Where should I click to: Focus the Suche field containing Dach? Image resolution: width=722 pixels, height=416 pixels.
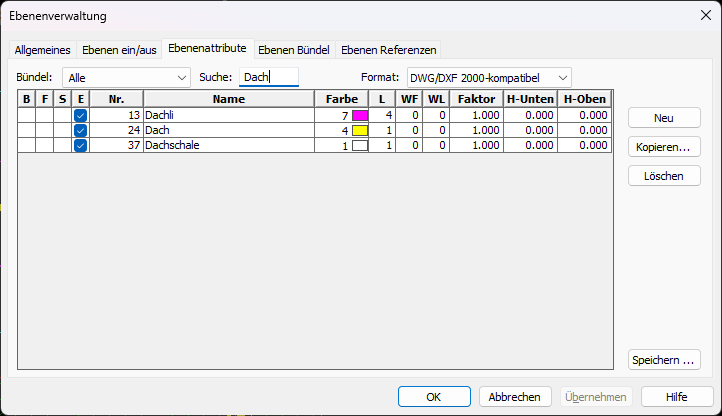[269, 77]
